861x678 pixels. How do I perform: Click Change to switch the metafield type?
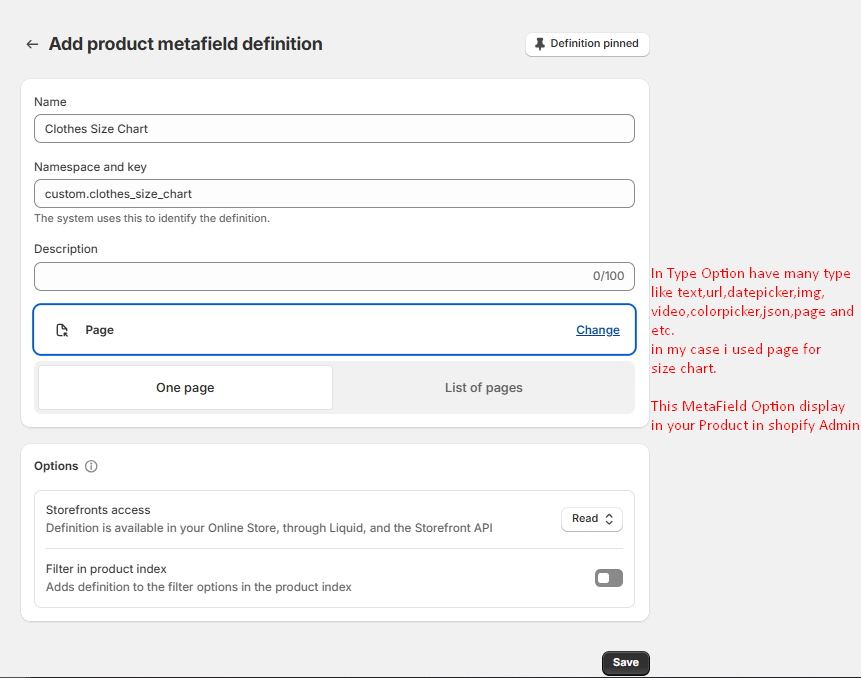coord(597,329)
